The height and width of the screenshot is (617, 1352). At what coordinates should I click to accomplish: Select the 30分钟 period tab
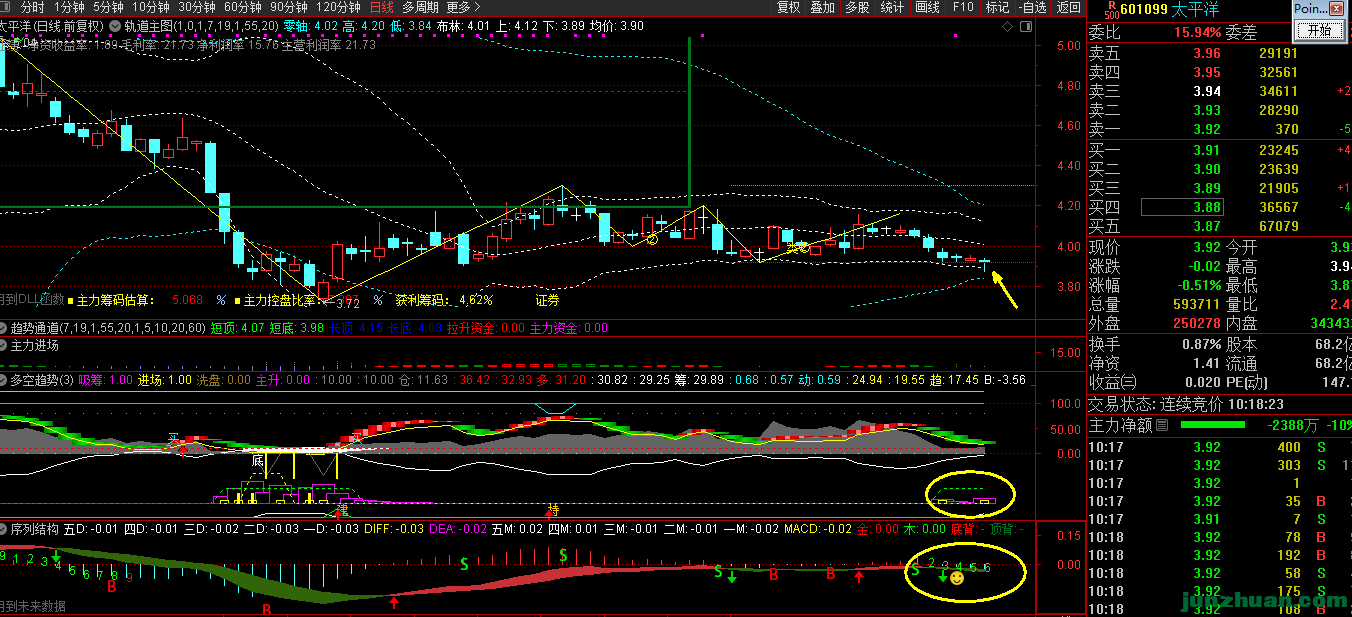pyautogui.click(x=197, y=7)
